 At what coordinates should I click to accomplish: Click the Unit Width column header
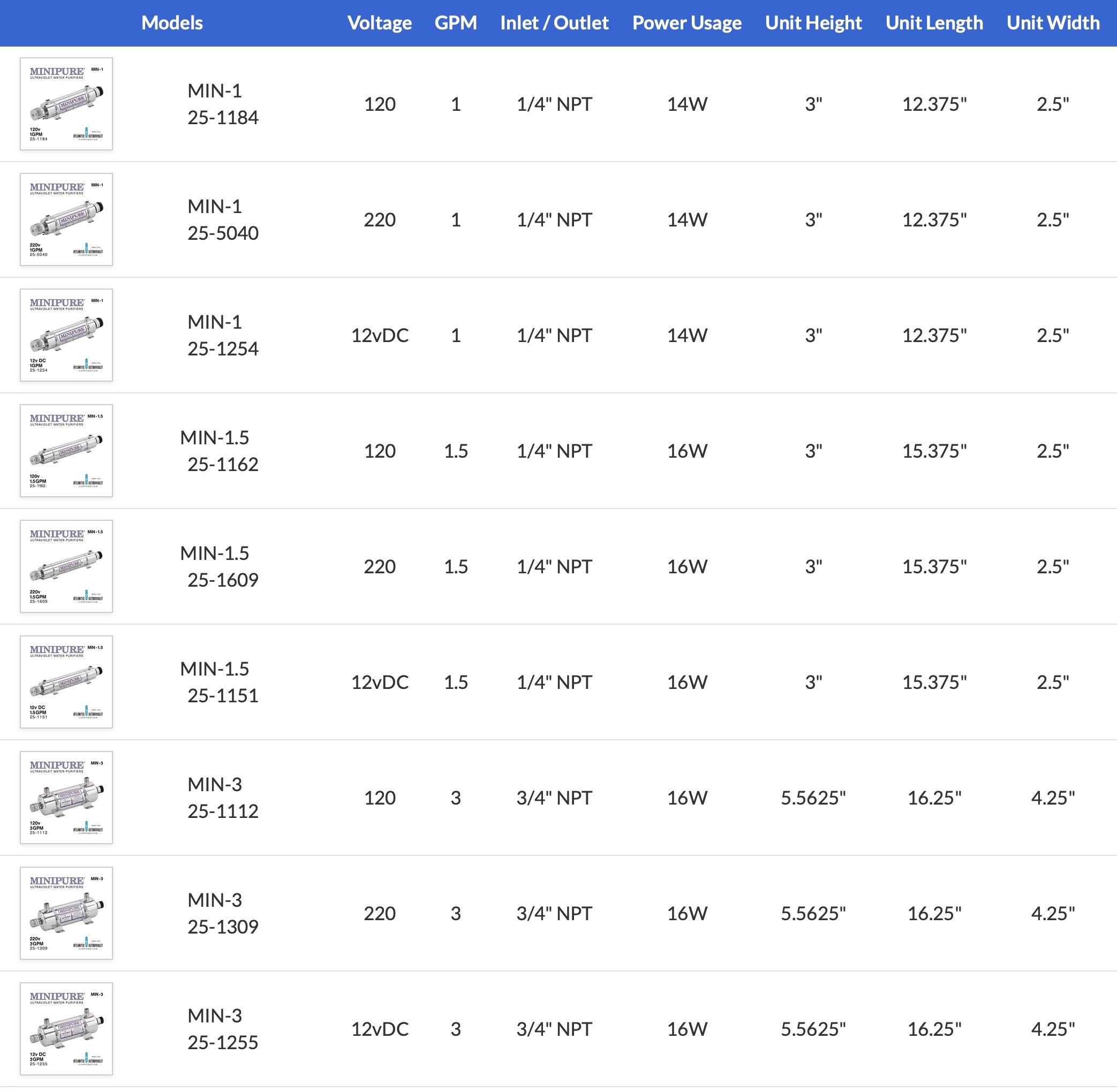[x=1053, y=23]
